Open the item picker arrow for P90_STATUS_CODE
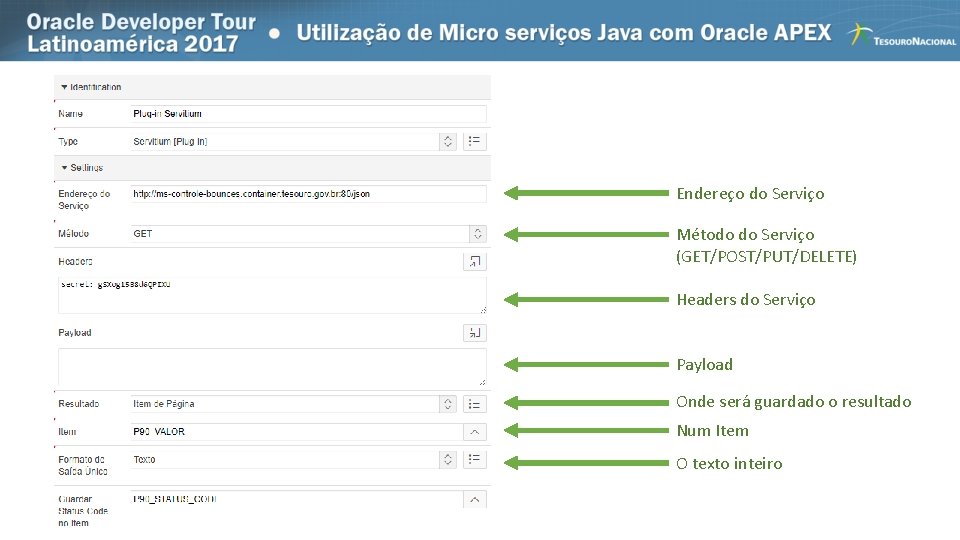Screen dimensions: 960x540 [x=475, y=499]
